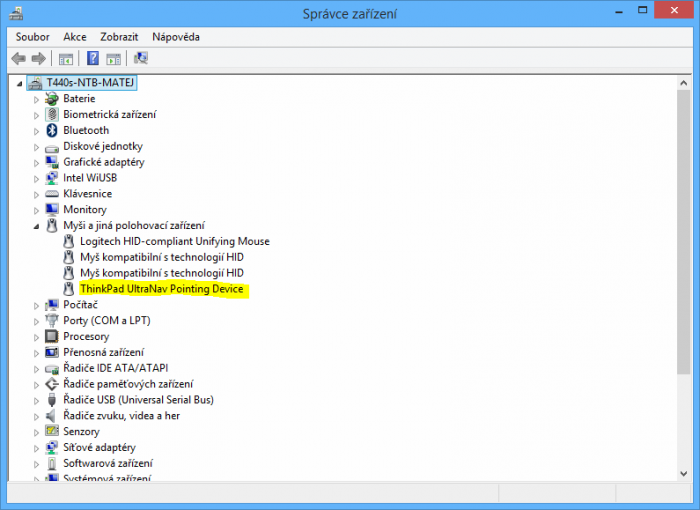Collapse the T440s-NTB-MATEJ root node
The image size is (700, 510).
21,83
